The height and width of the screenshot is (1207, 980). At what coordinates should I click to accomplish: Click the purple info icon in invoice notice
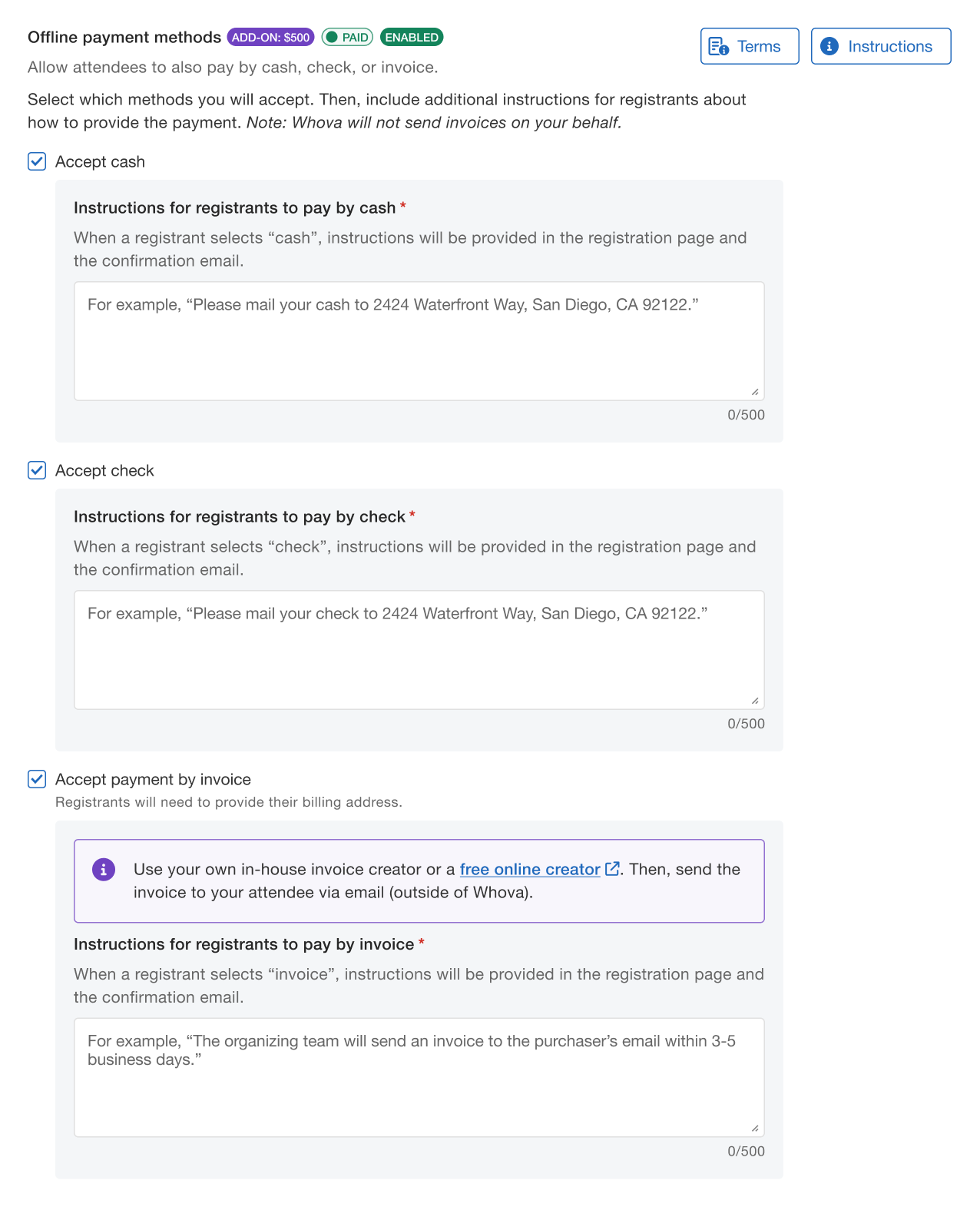click(104, 870)
